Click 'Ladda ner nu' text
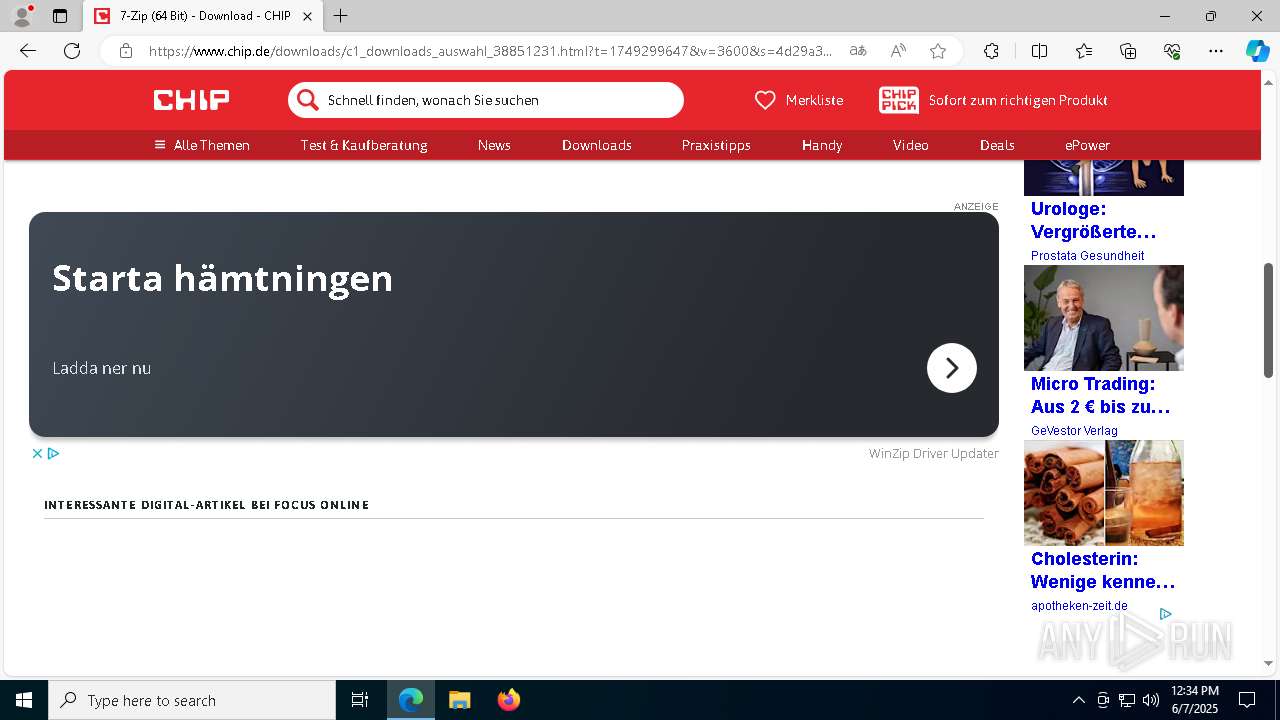 point(101,368)
